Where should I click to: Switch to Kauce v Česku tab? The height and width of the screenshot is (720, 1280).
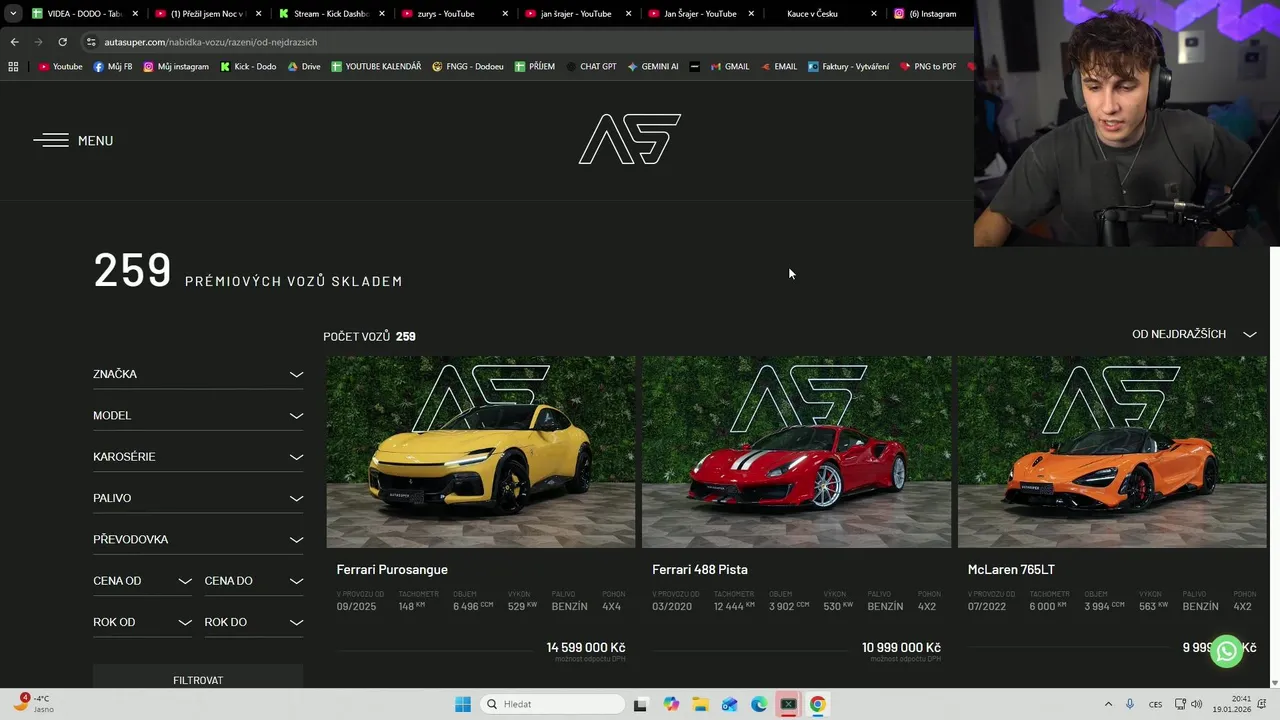pyautogui.click(x=825, y=14)
